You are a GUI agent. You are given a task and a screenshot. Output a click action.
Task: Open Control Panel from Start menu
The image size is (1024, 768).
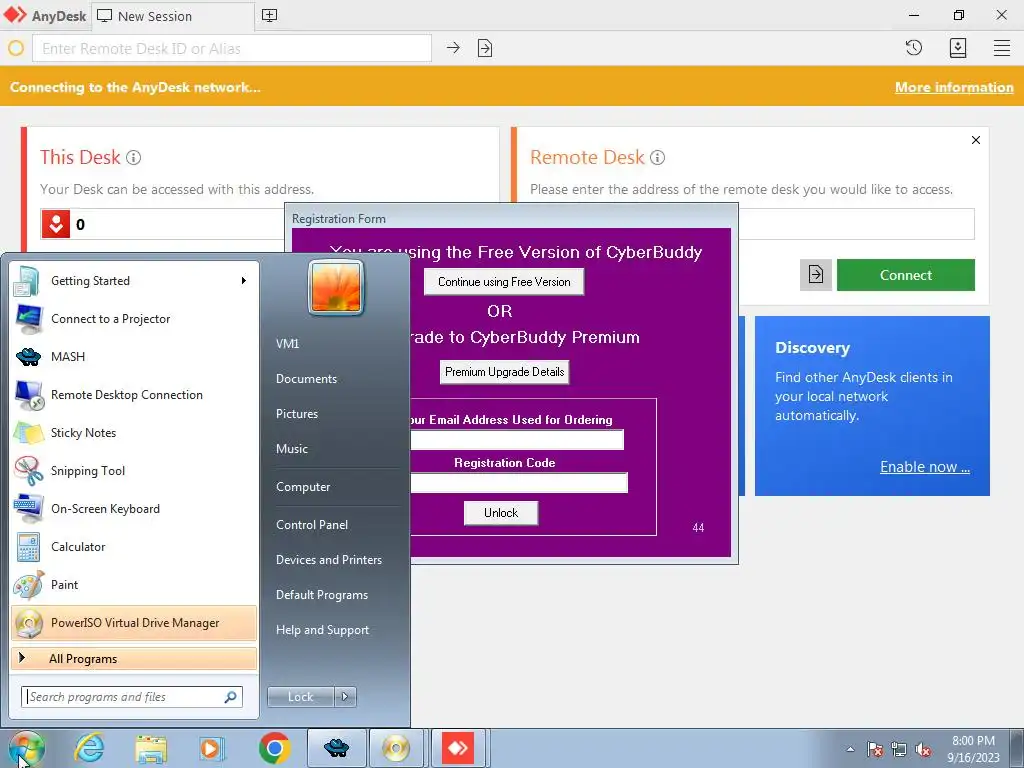click(312, 524)
